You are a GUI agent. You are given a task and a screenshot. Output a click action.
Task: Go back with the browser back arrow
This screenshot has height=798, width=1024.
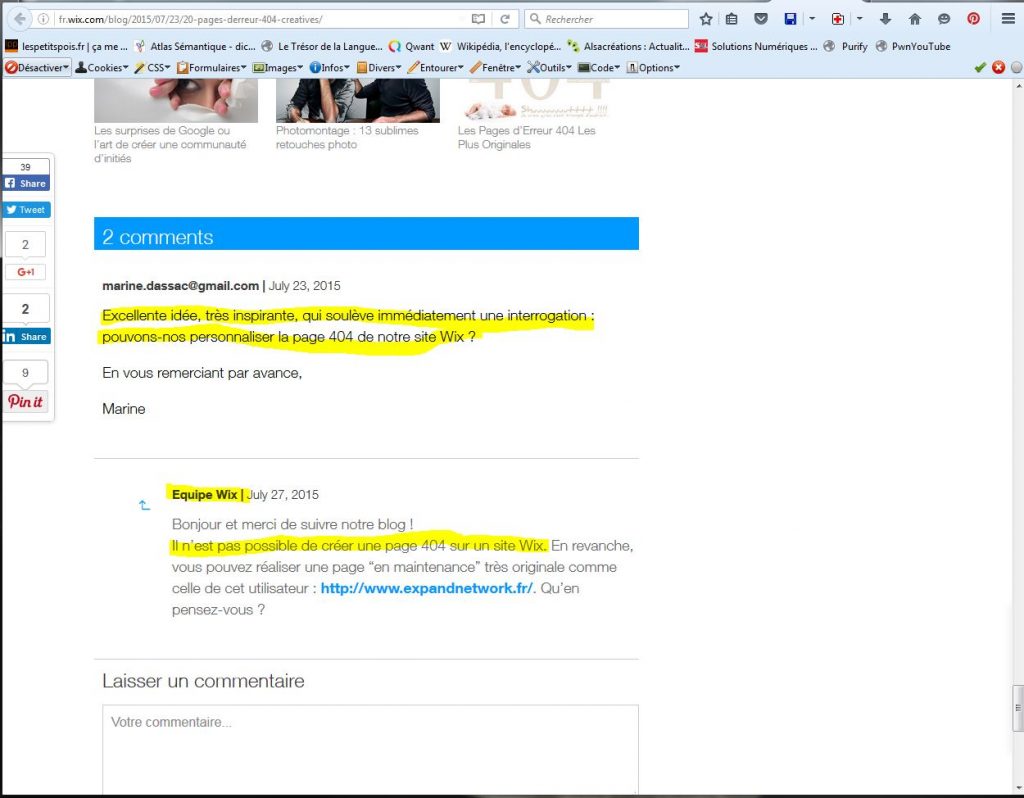click(x=20, y=19)
